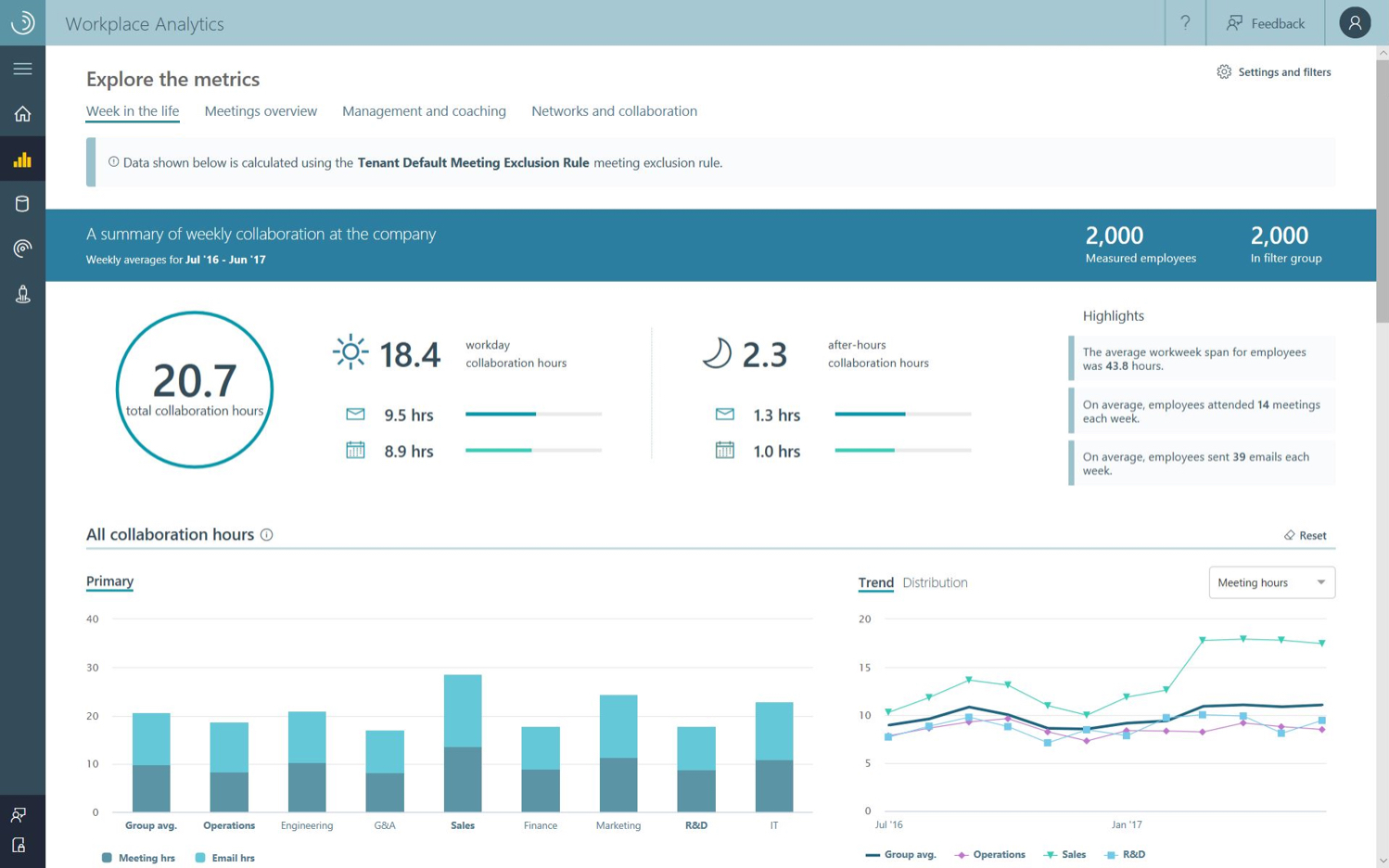The height and width of the screenshot is (868, 1389).
Task: Click the info icon beside All collaboration hours
Action: pyautogui.click(x=267, y=535)
